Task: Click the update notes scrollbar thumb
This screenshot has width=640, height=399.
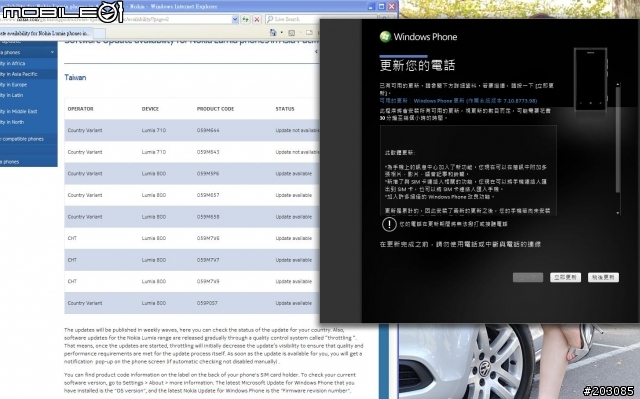Action: [x=618, y=140]
